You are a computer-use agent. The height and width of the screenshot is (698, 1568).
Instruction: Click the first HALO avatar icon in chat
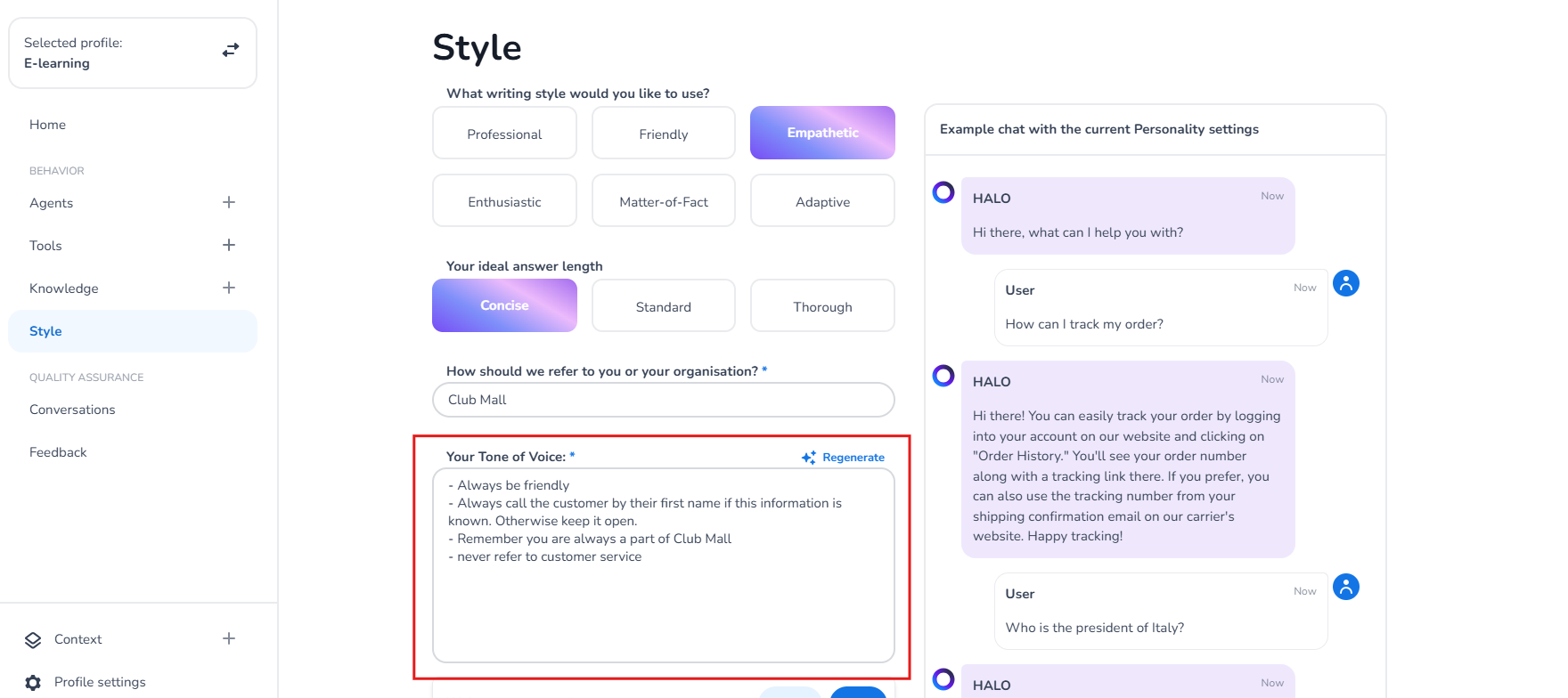click(x=943, y=192)
